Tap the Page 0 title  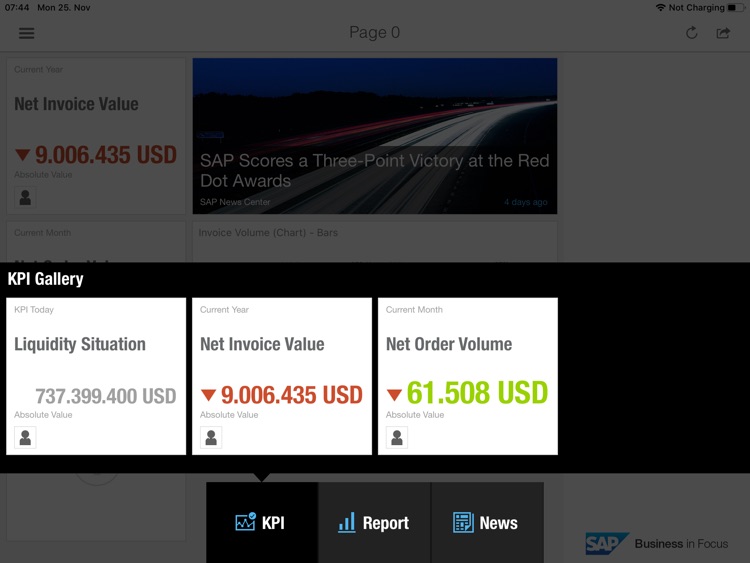tap(375, 33)
